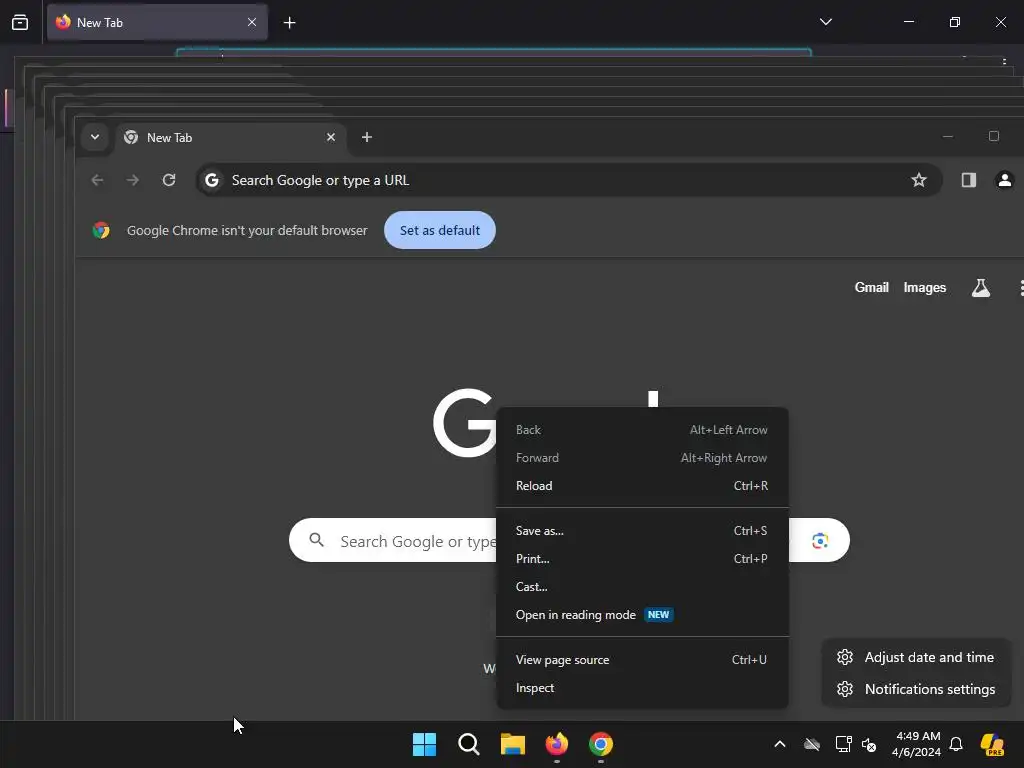Open the Windows Start menu
Image resolution: width=1024 pixels, height=768 pixels.
[424, 744]
